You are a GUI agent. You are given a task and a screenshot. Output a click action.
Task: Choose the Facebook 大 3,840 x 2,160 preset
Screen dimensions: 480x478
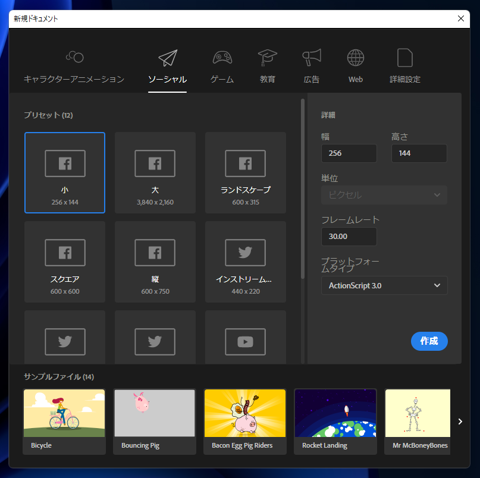click(155, 173)
